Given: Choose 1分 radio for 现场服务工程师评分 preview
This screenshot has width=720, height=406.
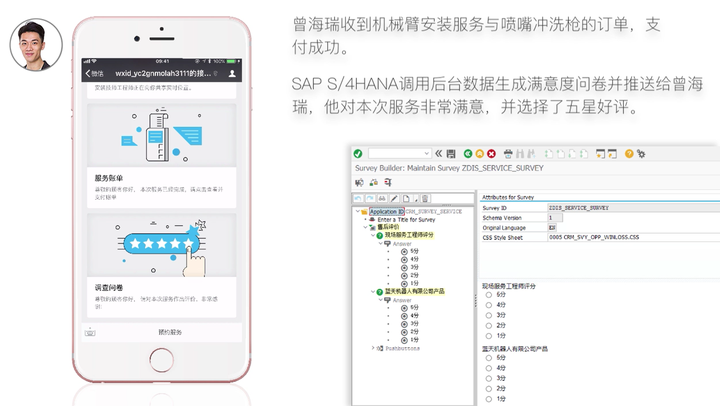Looking at the screenshot, I should point(489,336).
